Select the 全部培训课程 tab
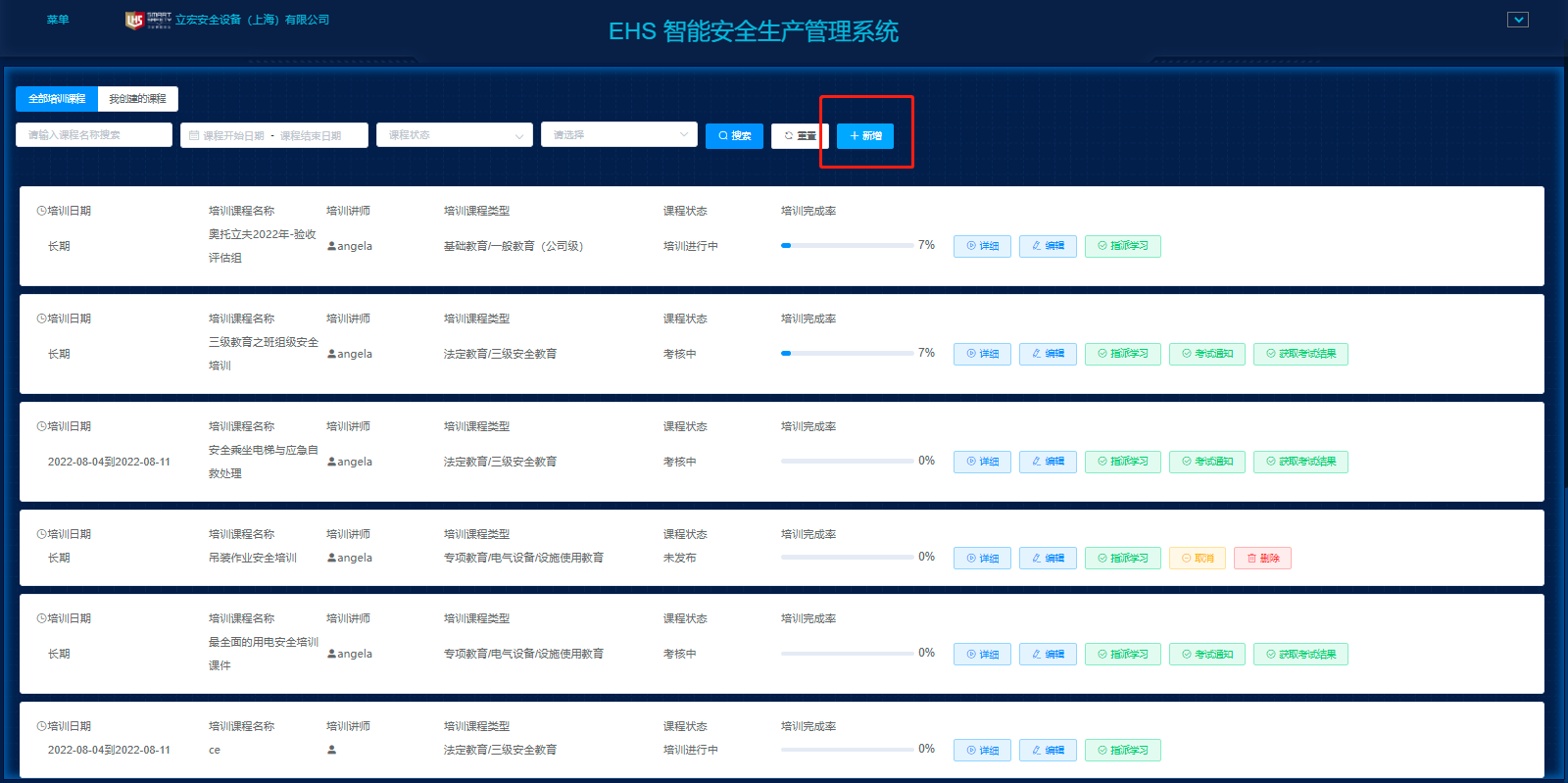 tap(57, 99)
